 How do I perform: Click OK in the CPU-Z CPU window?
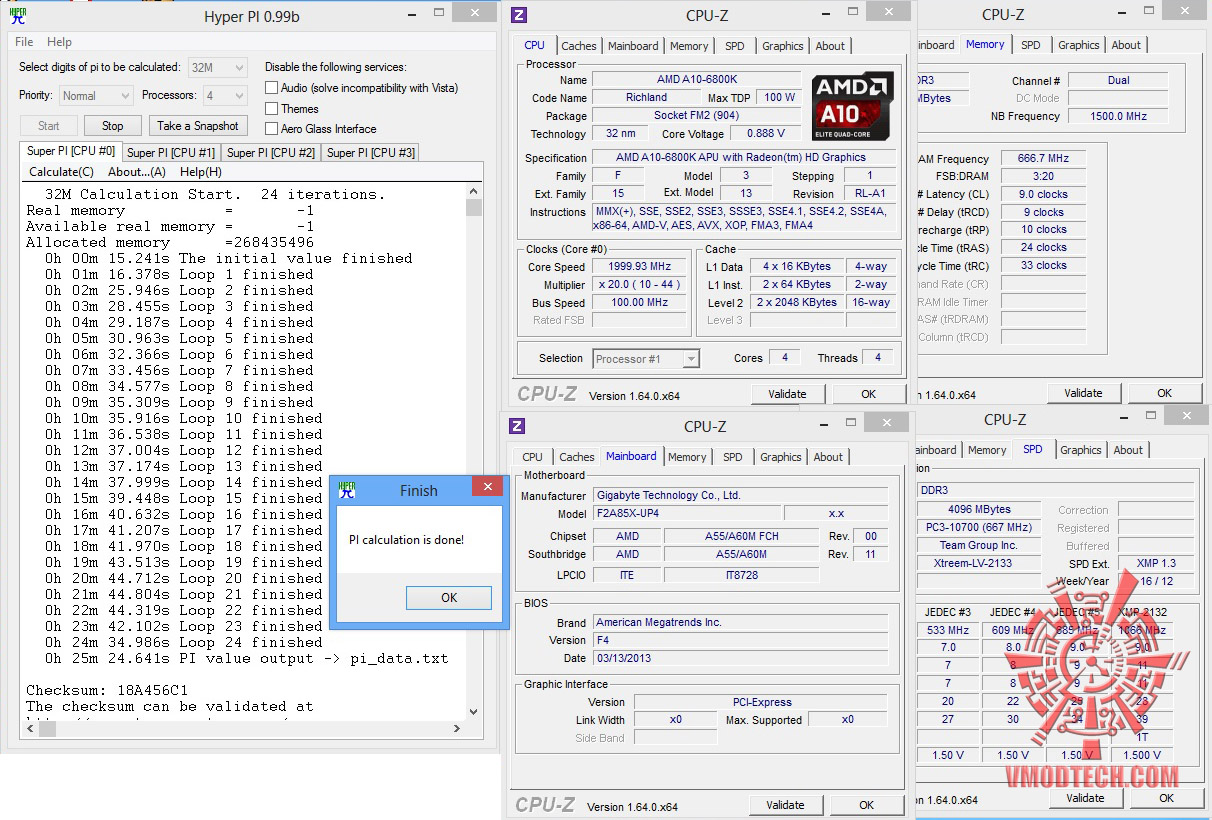click(868, 394)
